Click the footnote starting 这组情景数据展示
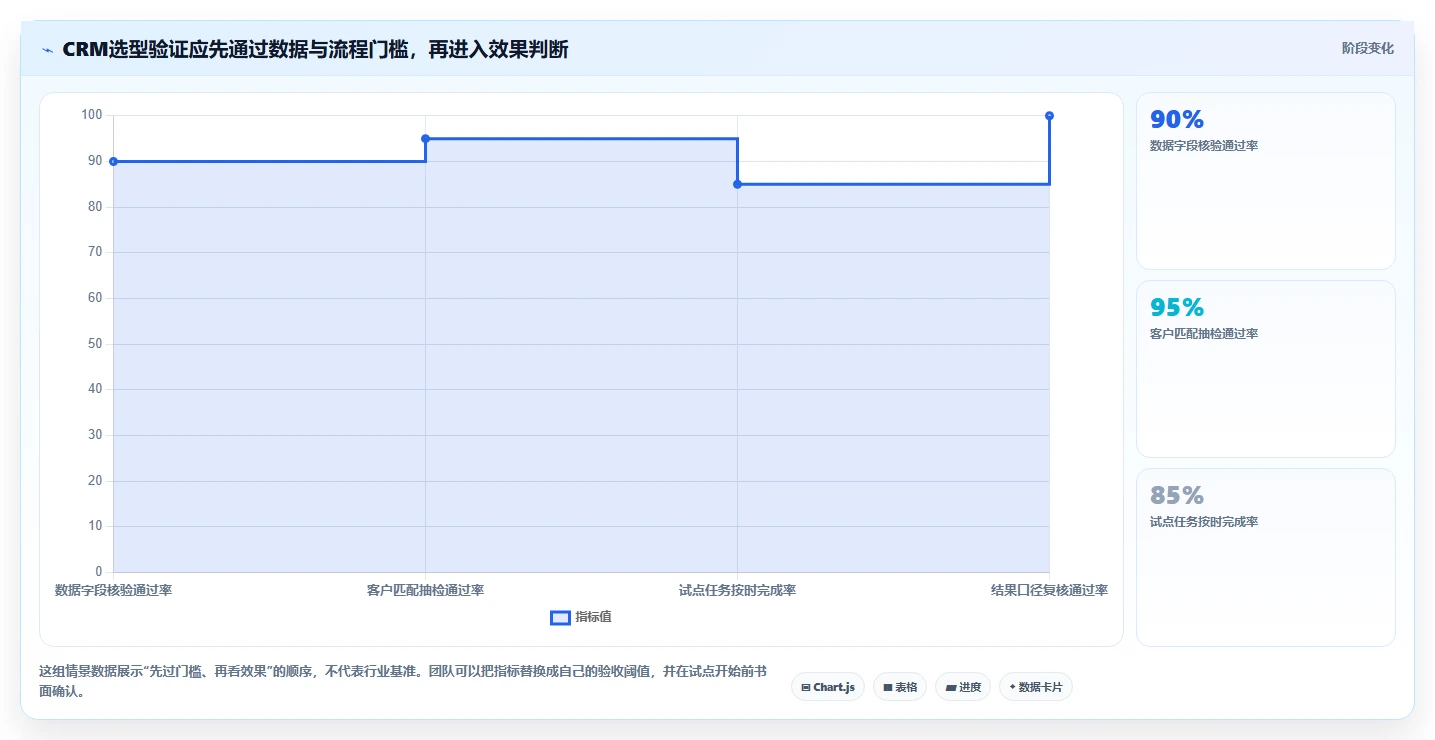1435x740 pixels. [402, 680]
